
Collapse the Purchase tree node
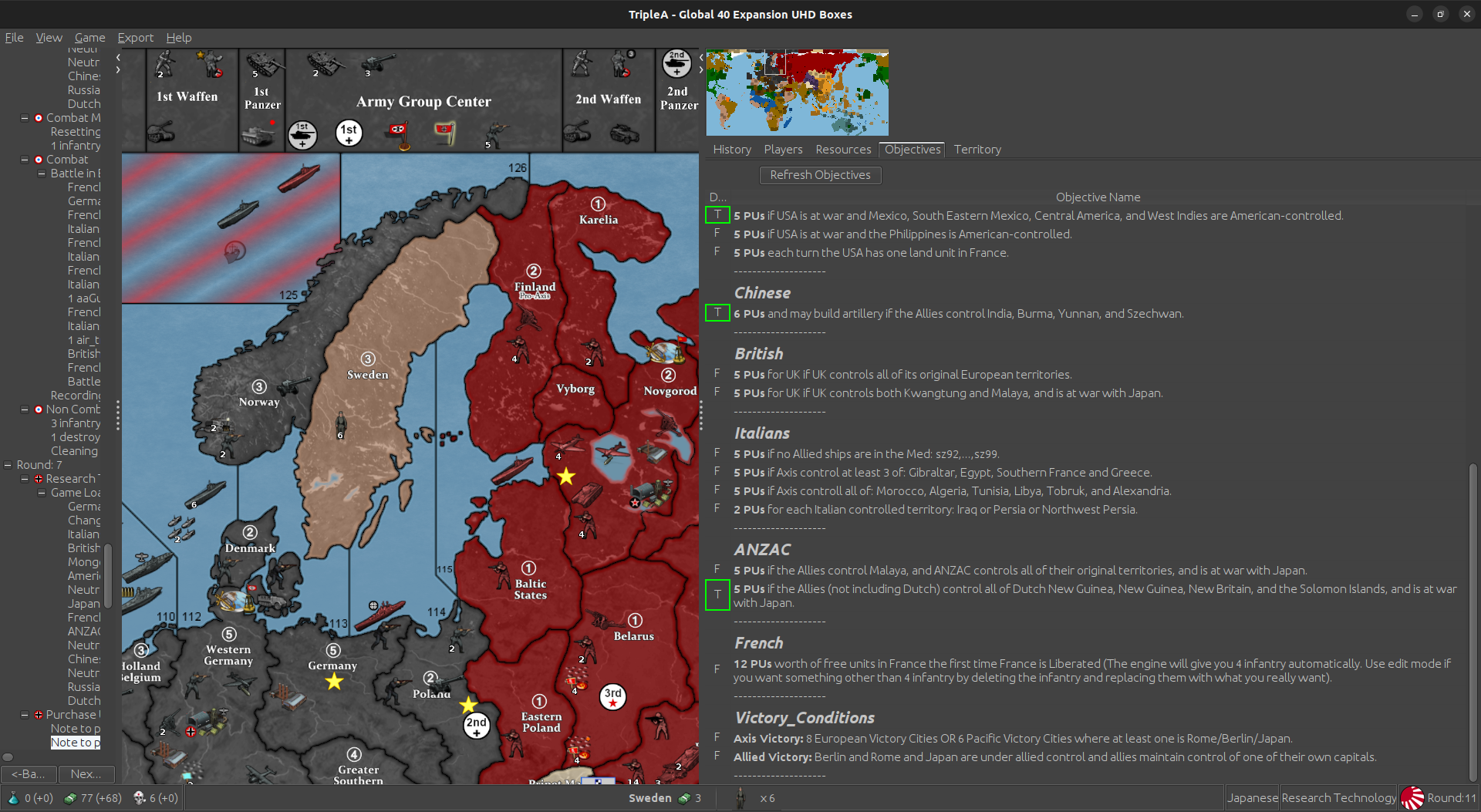point(25,715)
